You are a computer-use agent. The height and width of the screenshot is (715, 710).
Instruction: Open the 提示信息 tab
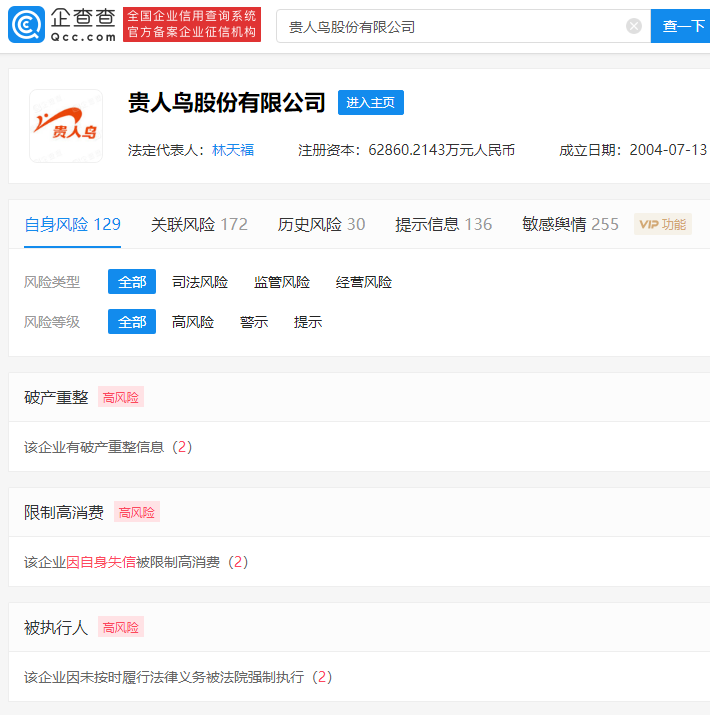443,224
